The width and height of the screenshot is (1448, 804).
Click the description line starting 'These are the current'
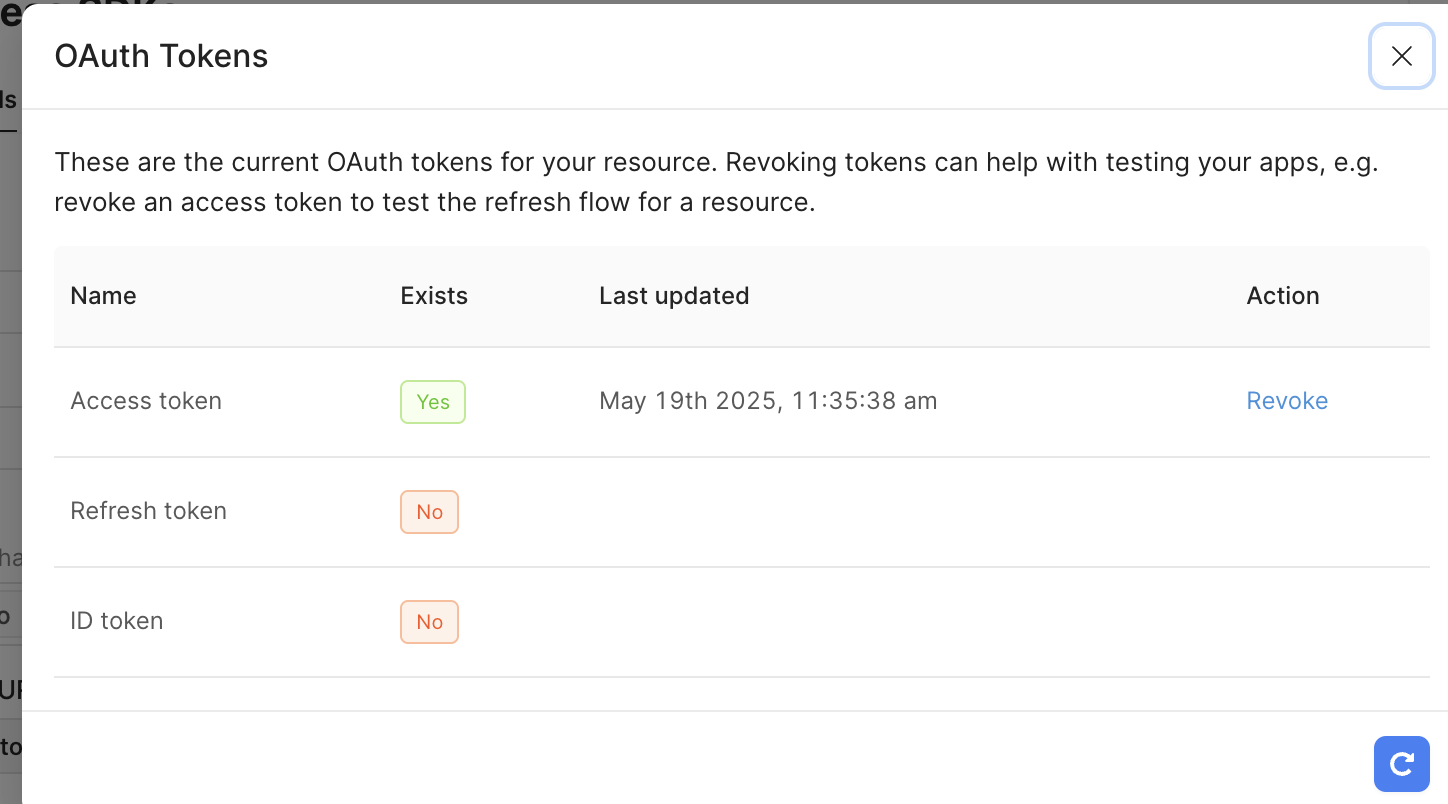715,162
